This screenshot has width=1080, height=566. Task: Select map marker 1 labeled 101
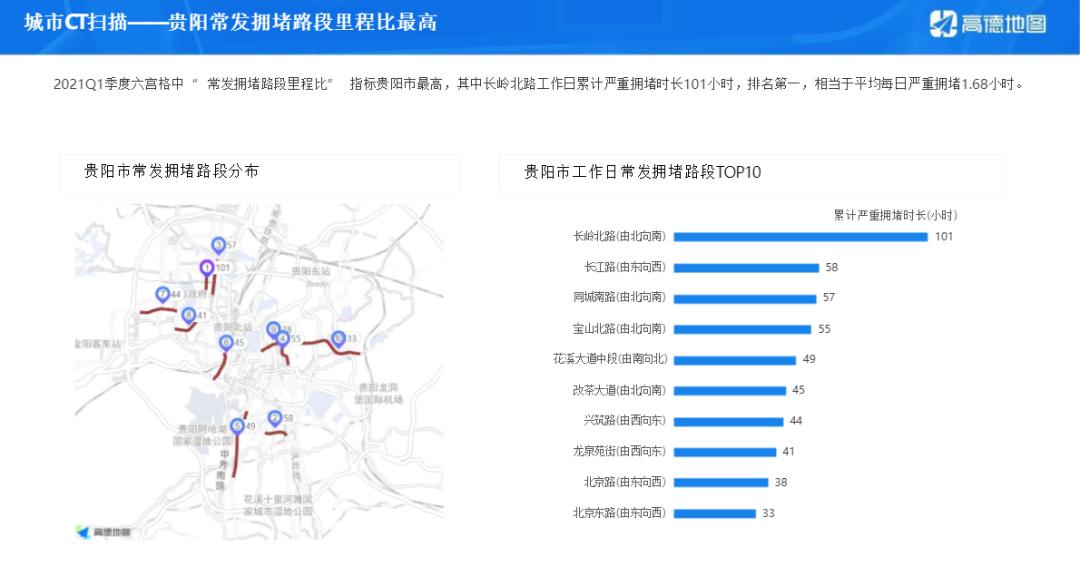tap(207, 268)
